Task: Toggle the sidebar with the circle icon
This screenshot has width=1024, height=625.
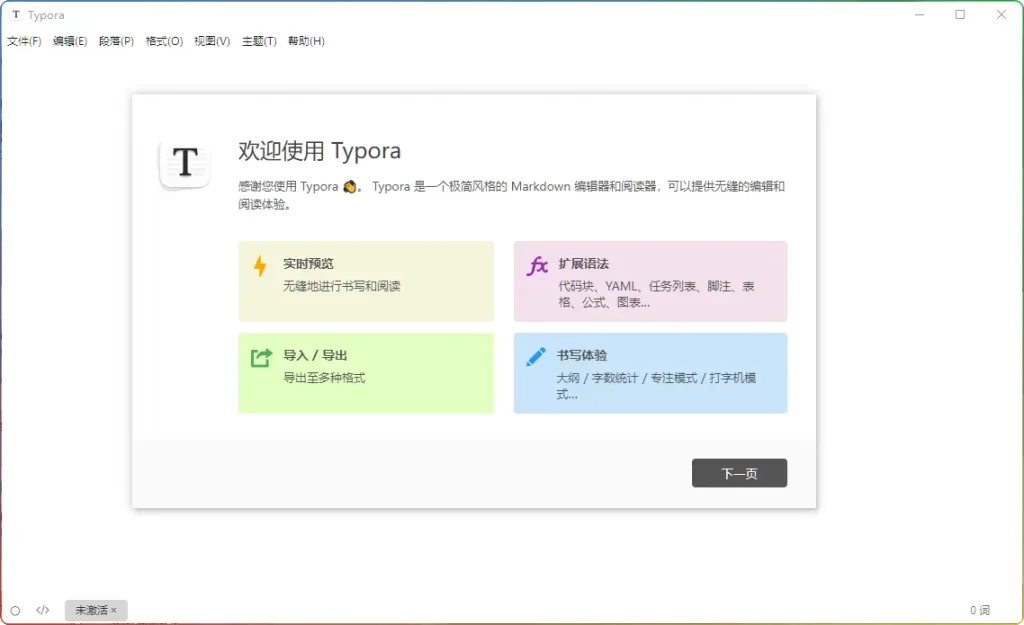Action: point(15,610)
